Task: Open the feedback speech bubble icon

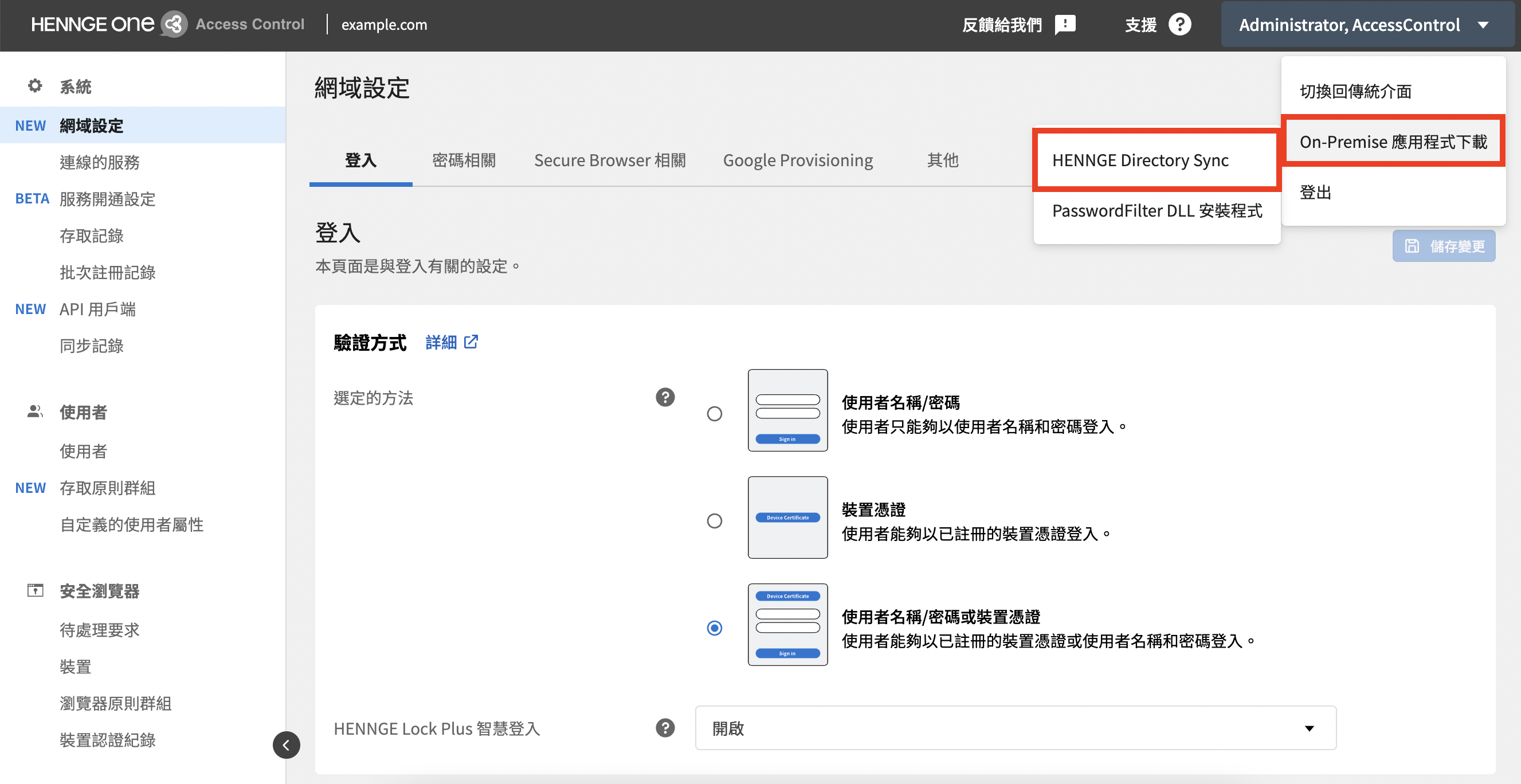Action: (x=1065, y=25)
